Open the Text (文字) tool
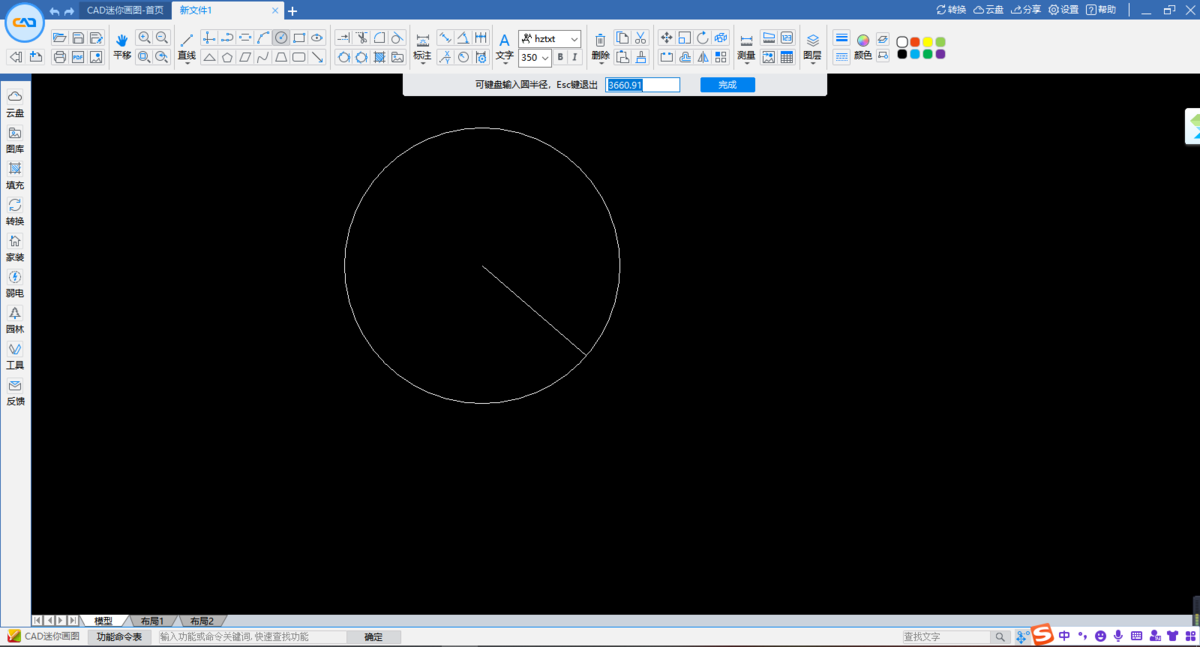1200x647 pixels. (x=504, y=40)
